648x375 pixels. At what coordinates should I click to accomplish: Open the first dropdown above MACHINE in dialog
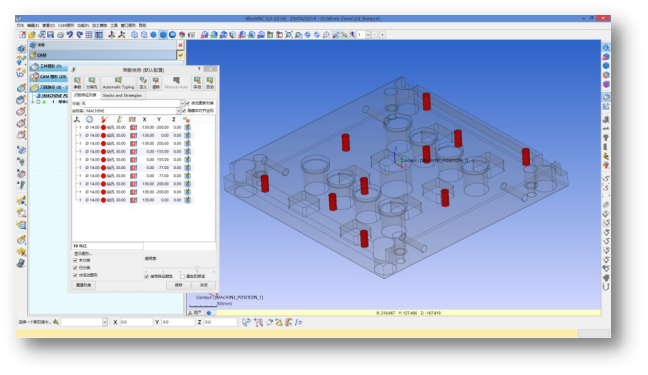(x=182, y=103)
